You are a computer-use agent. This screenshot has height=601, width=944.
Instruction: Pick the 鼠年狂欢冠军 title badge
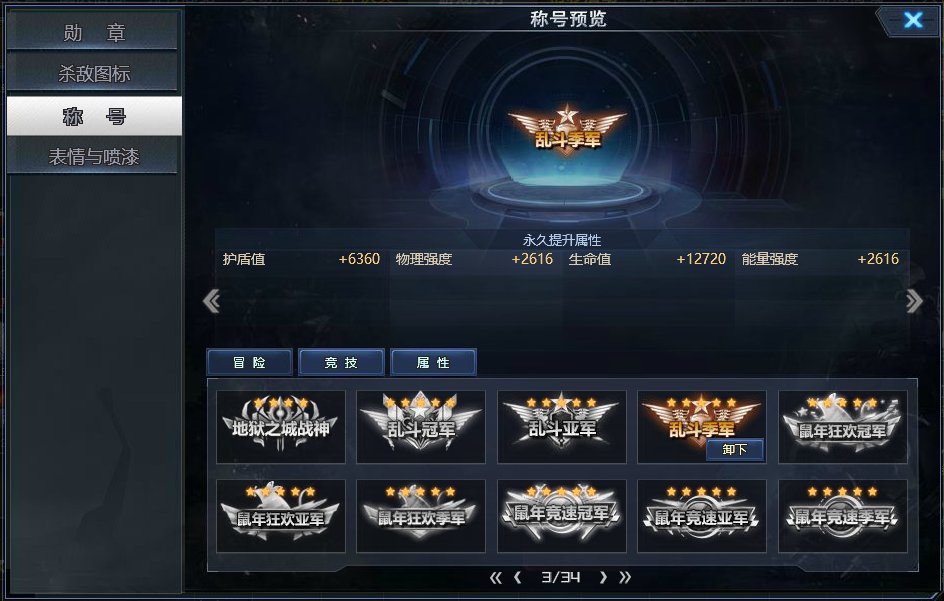[x=843, y=427]
